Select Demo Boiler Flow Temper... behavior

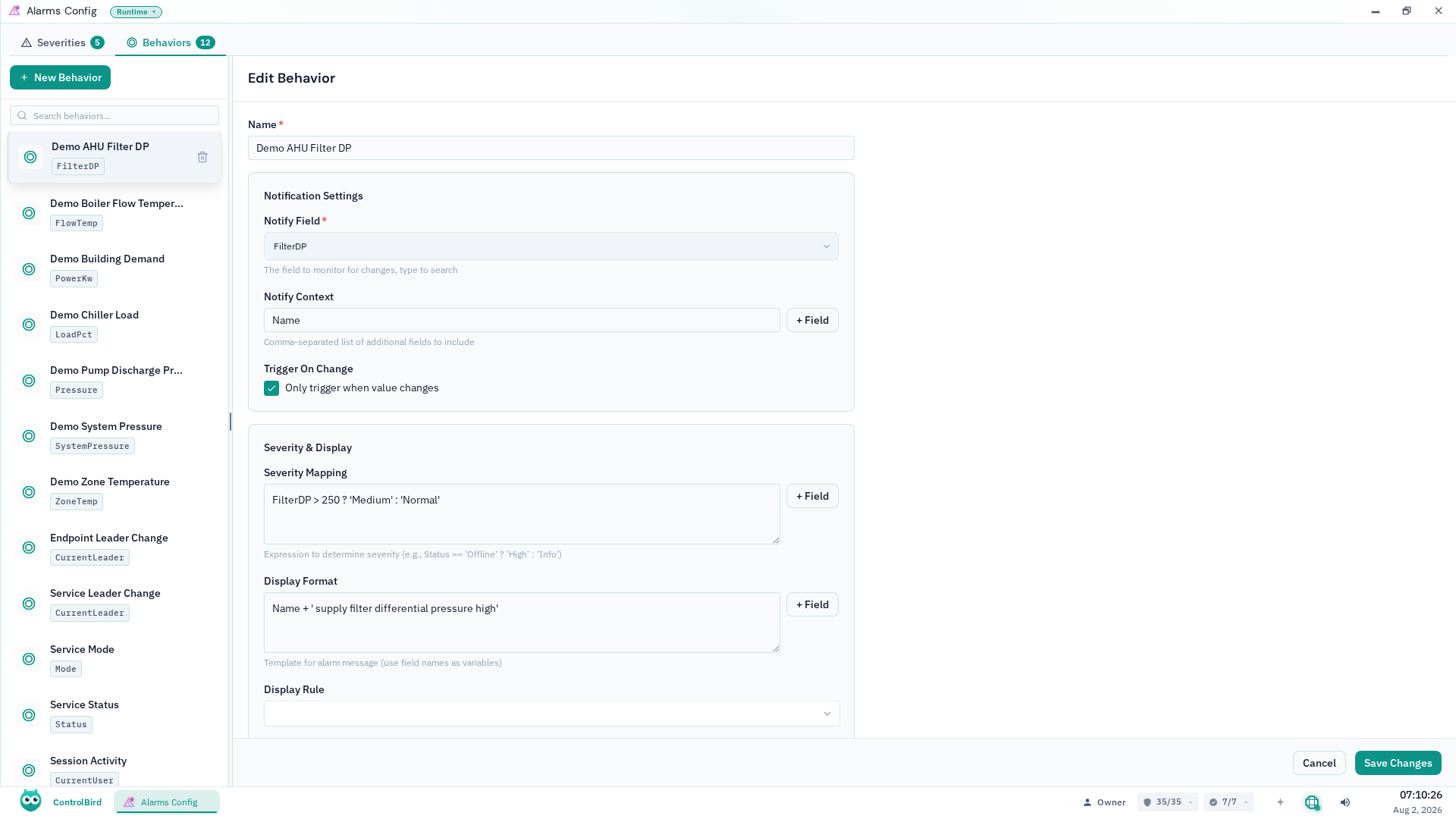coord(115,213)
